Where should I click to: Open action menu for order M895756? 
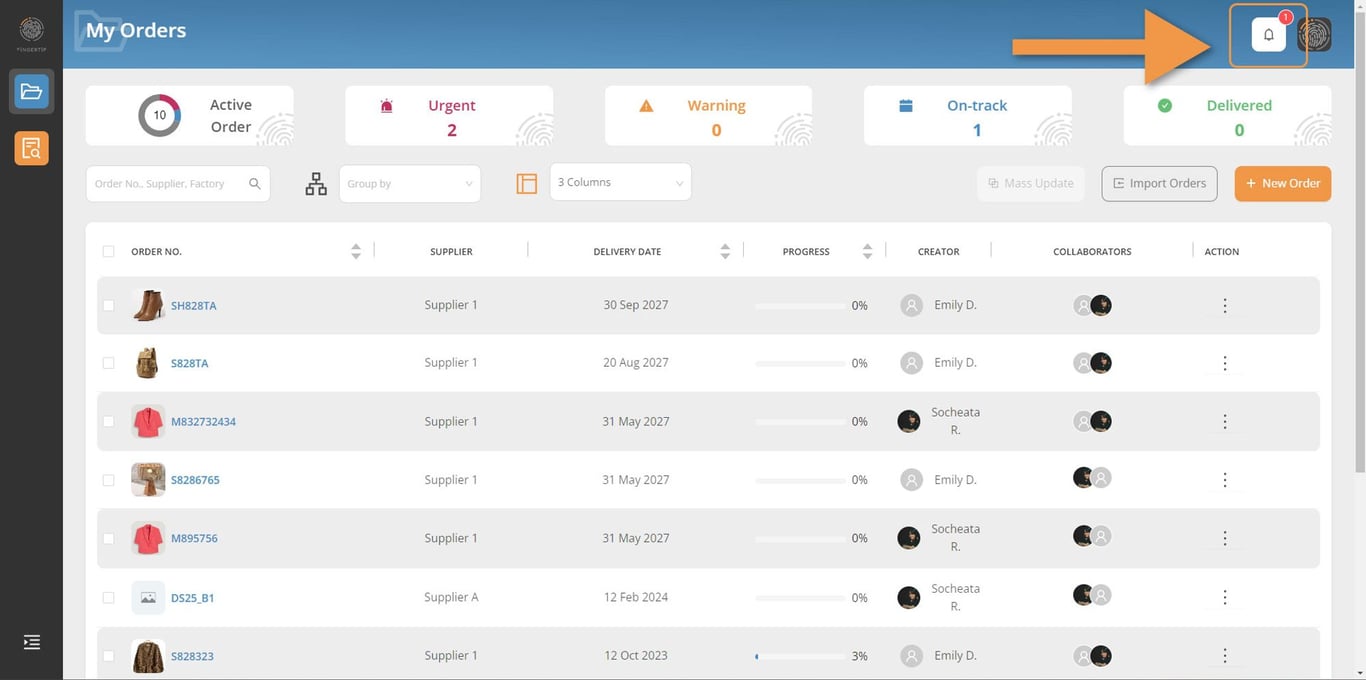click(x=1225, y=538)
